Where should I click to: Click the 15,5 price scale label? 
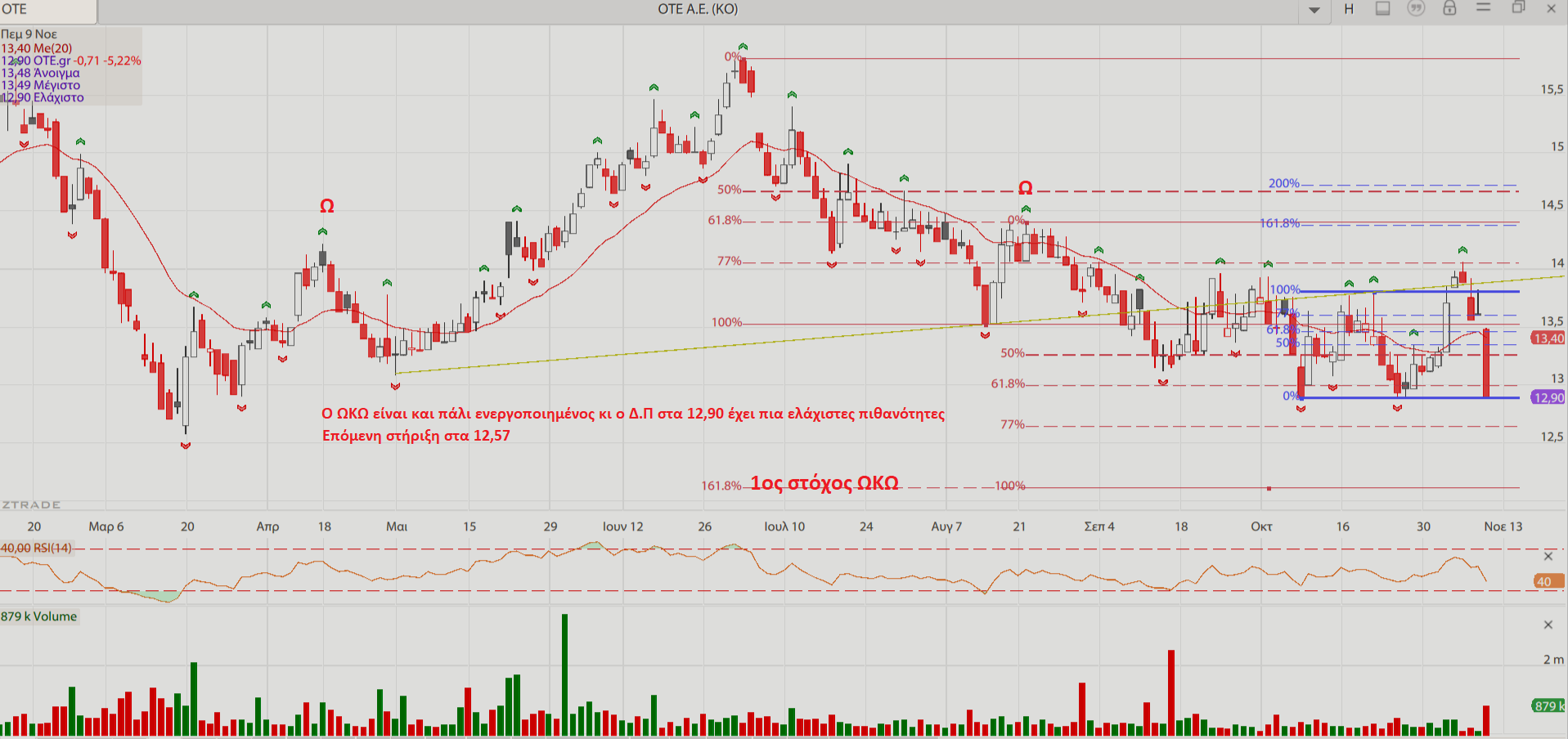tap(1552, 89)
